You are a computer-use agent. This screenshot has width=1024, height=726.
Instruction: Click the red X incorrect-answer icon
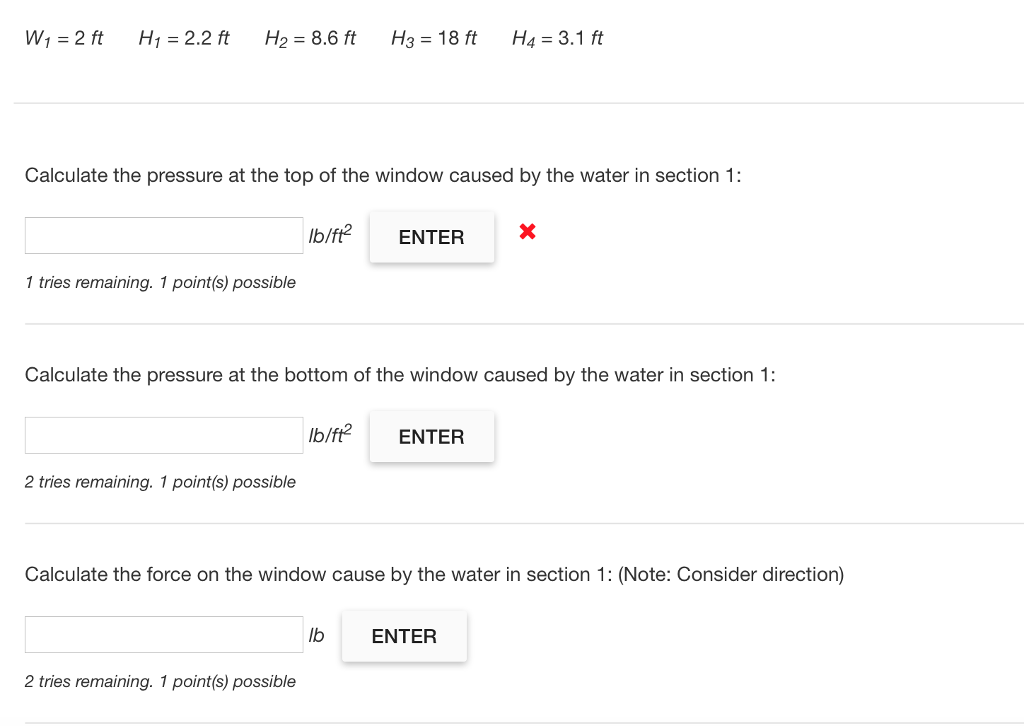tap(526, 232)
